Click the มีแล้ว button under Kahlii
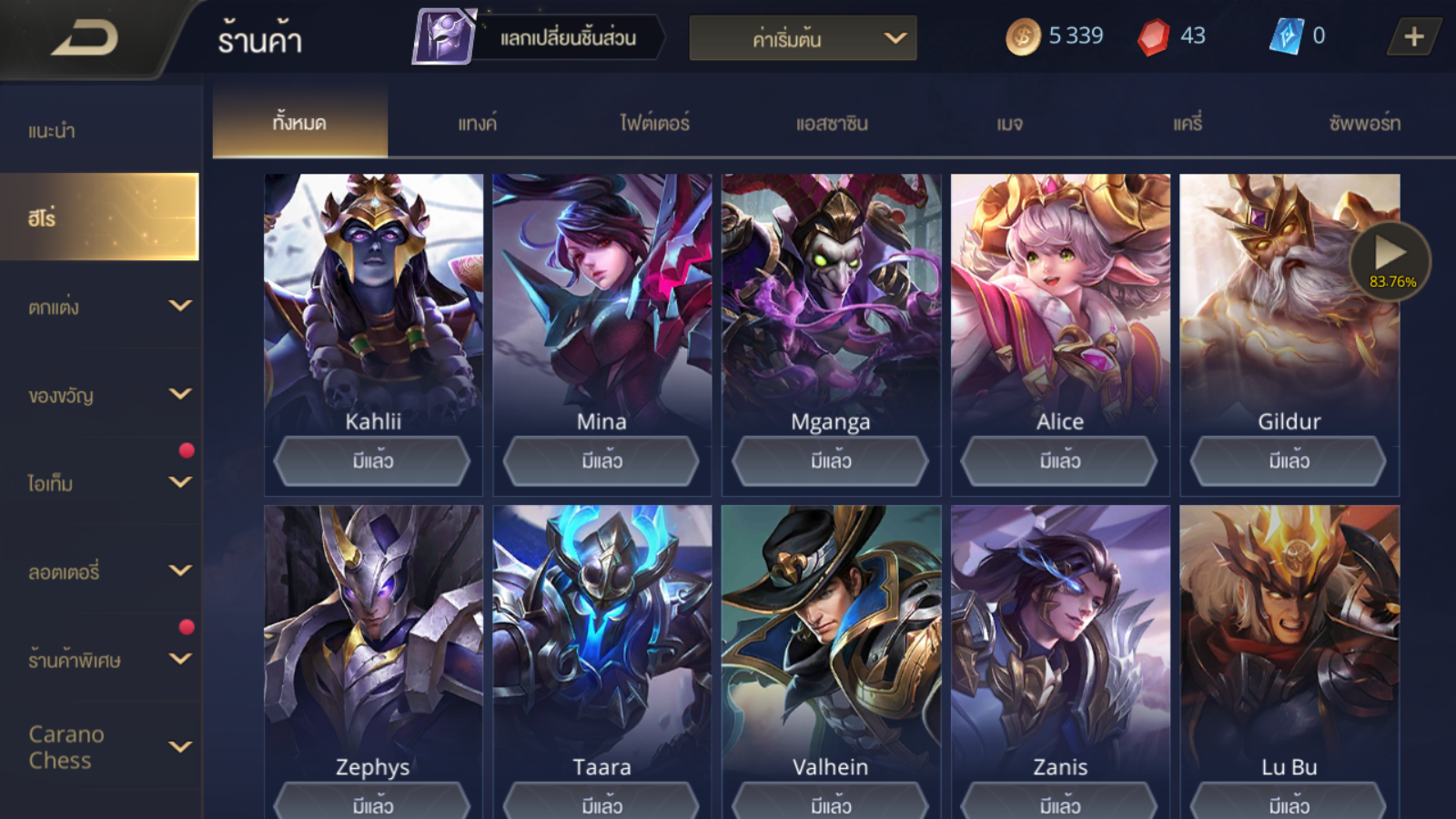This screenshot has height=819, width=1456. click(373, 460)
